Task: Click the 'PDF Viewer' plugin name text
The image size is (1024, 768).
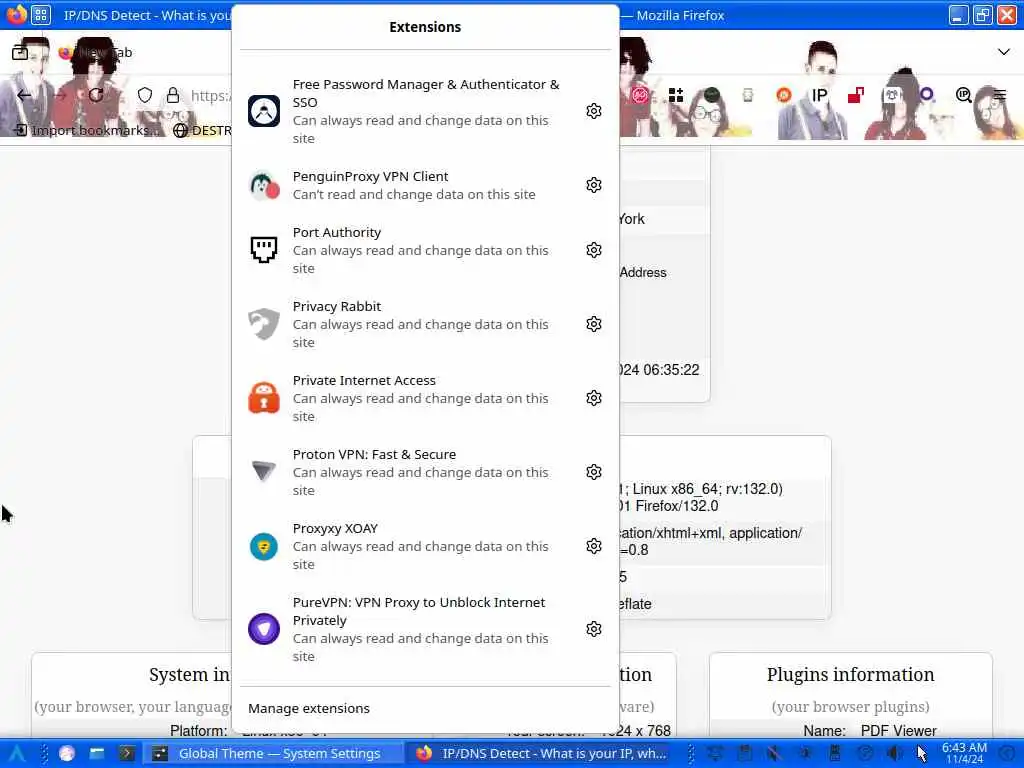Action: pos(898,731)
